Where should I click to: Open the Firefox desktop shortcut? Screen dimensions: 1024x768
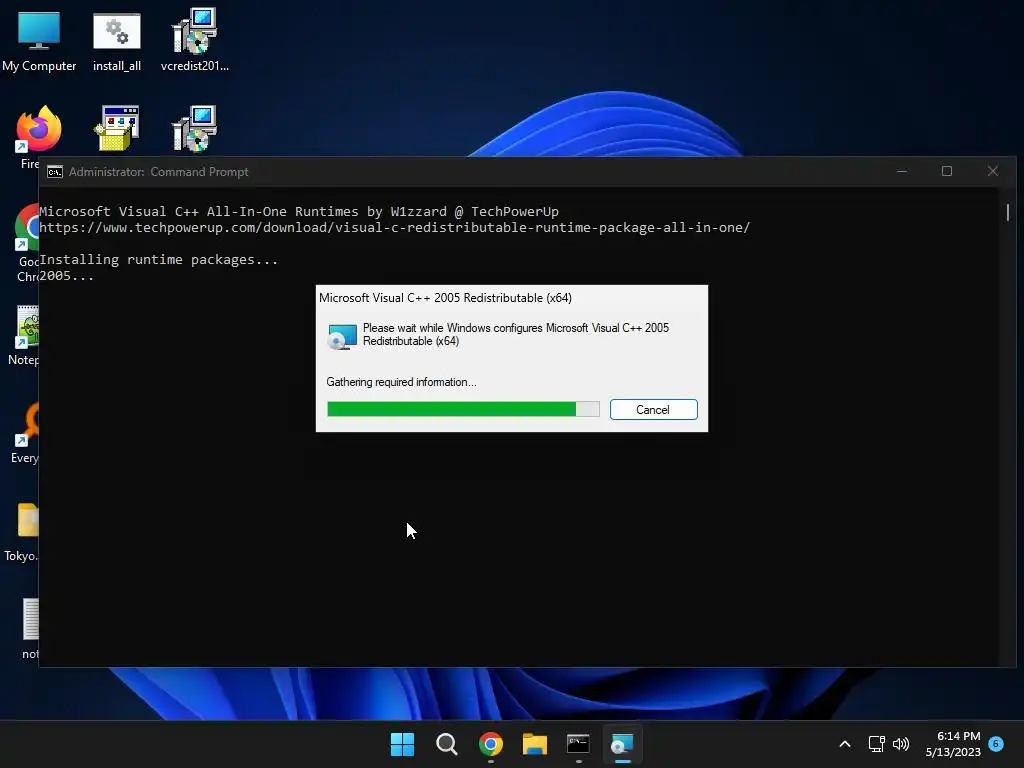coord(38,129)
